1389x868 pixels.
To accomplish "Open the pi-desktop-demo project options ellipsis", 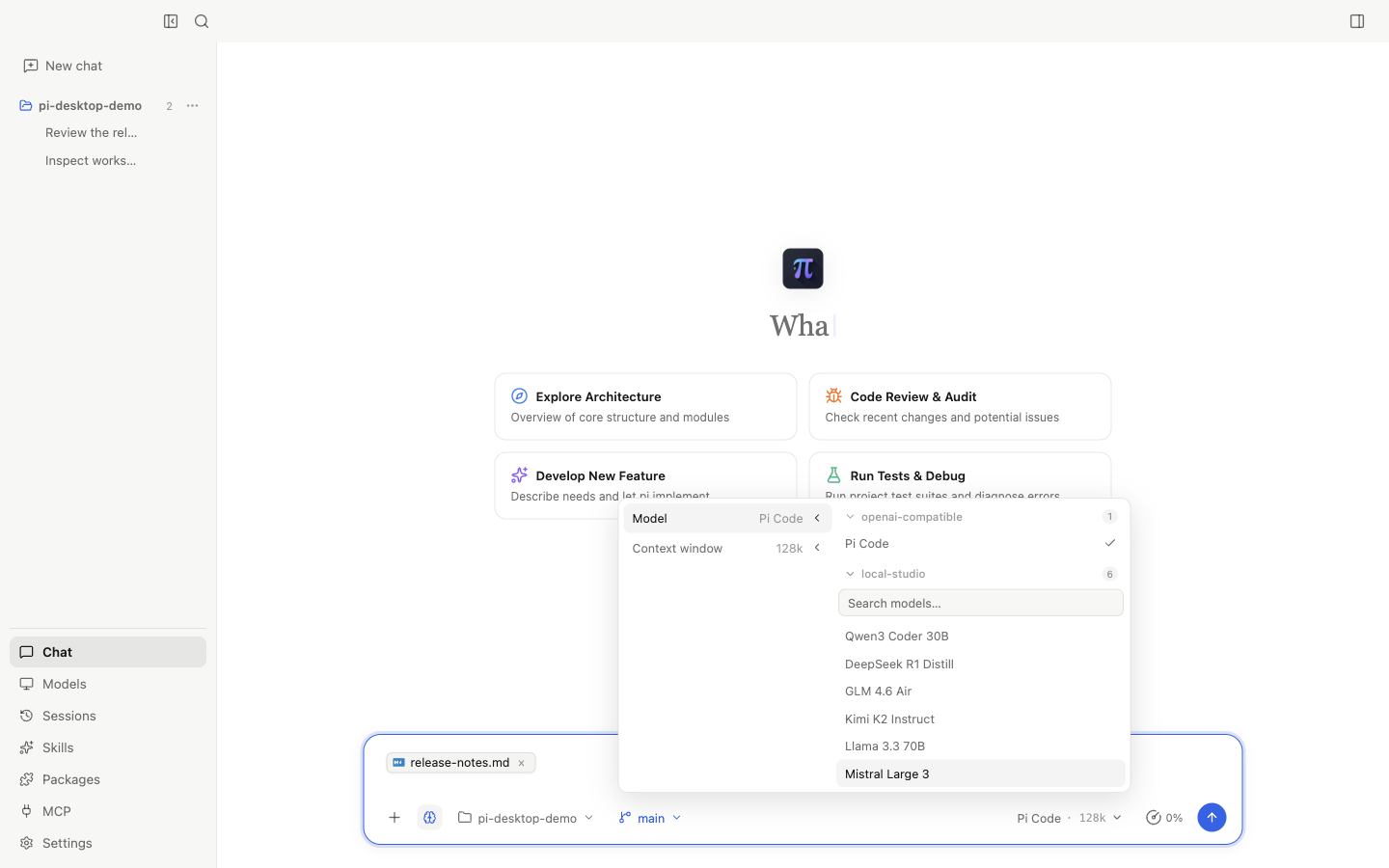I will tap(192, 106).
